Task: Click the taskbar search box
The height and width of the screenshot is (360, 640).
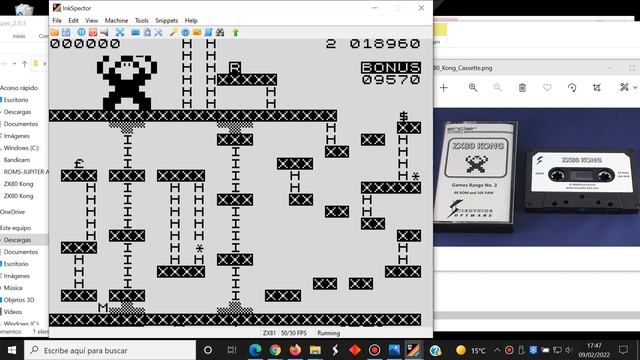Action: [x=110, y=350]
